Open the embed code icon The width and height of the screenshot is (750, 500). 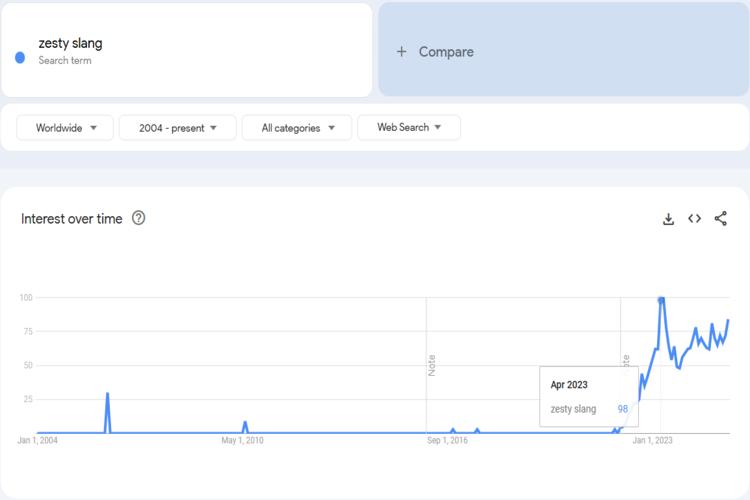[x=695, y=219]
